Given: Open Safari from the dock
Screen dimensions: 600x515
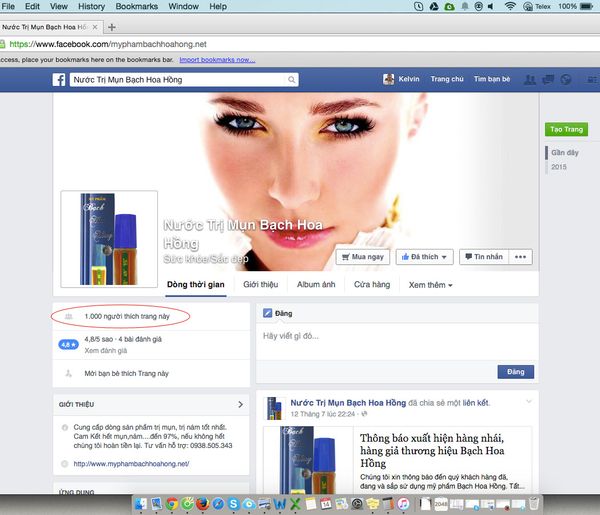Looking at the screenshot, I should click(x=218, y=504).
